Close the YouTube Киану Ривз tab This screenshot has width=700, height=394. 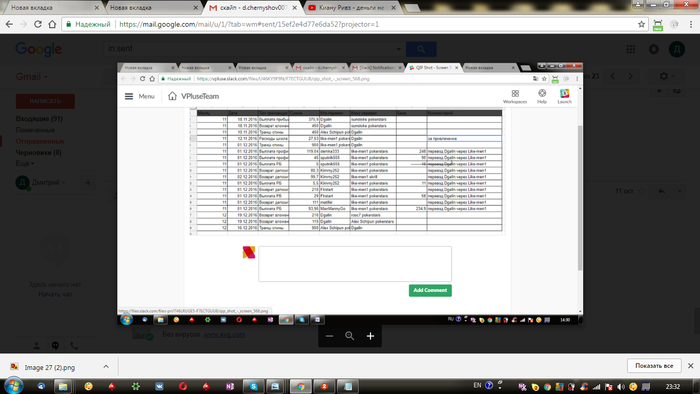pyautogui.click(x=393, y=8)
